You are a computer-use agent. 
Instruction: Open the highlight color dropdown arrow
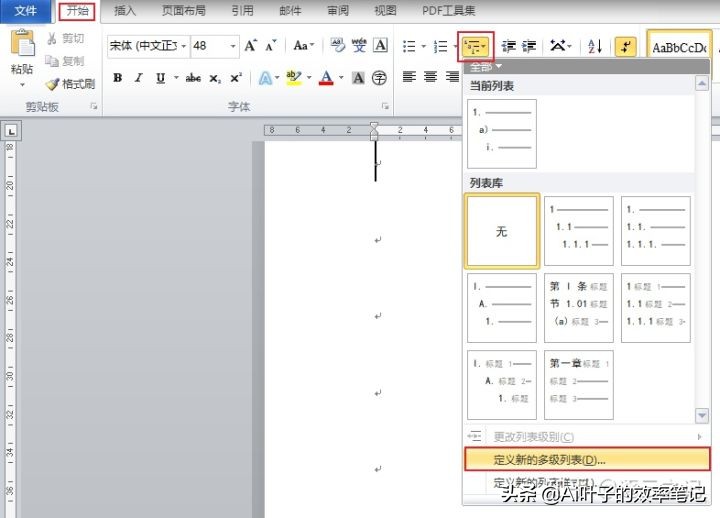click(x=309, y=78)
